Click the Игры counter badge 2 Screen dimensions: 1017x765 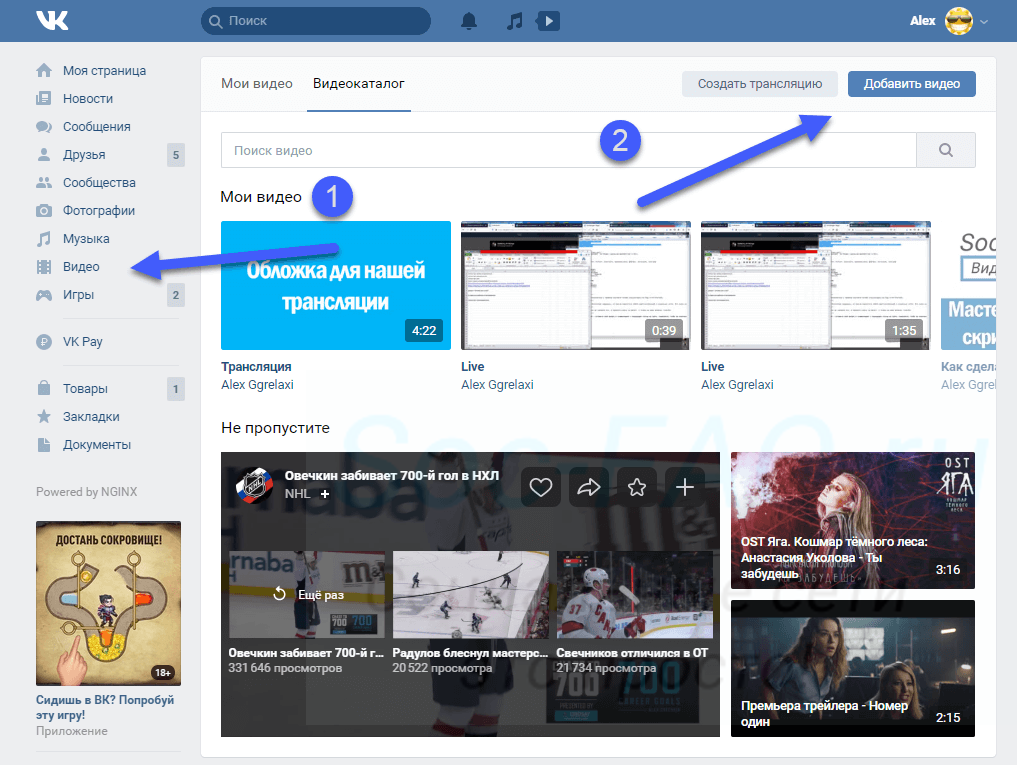(x=176, y=295)
